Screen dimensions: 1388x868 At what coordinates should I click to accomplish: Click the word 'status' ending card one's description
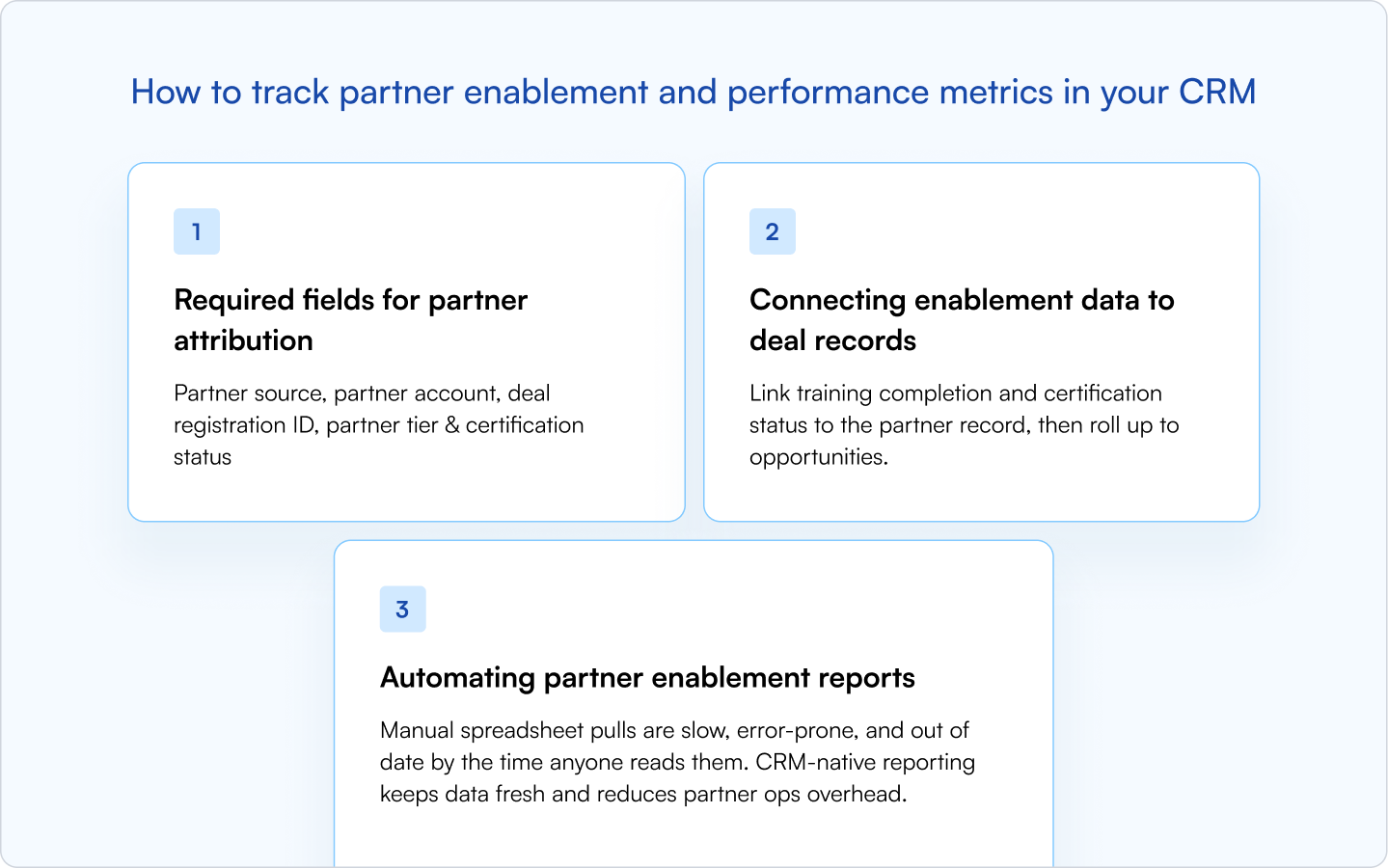pos(203,457)
